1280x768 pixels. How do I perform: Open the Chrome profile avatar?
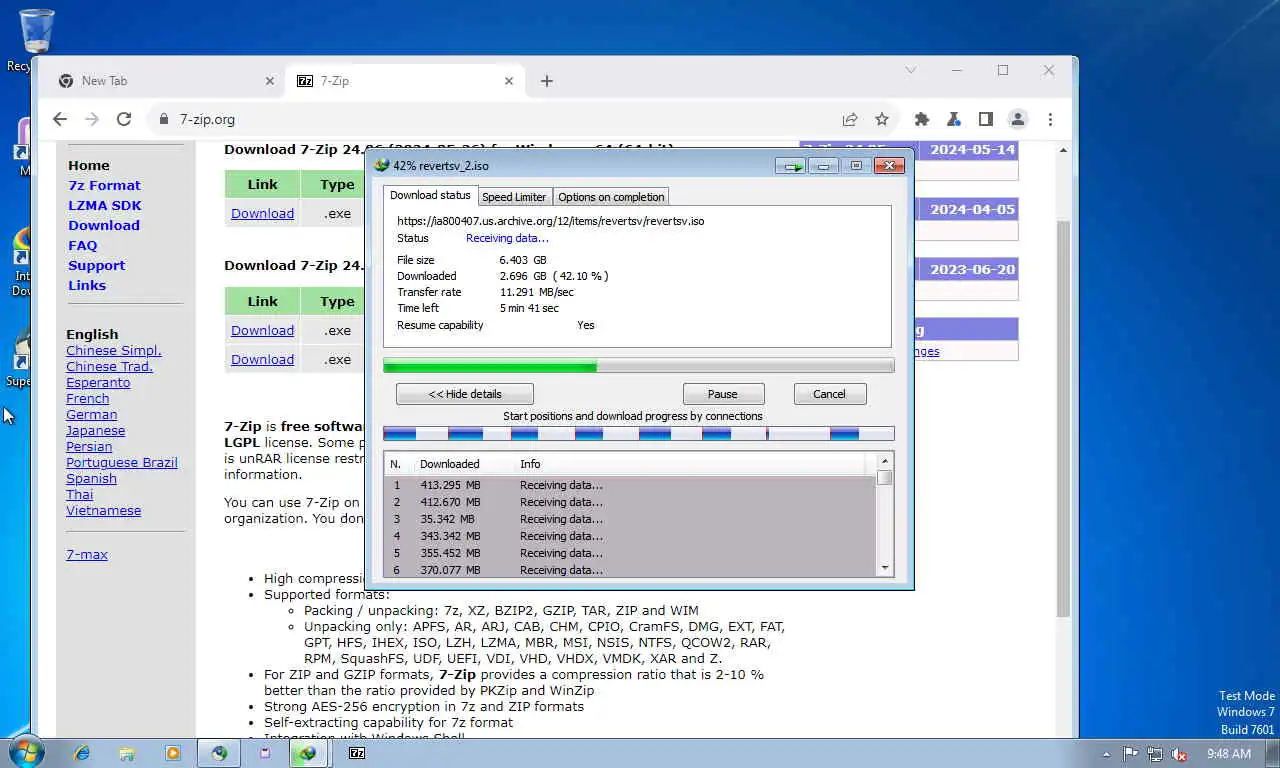[x=1018, y=119]
